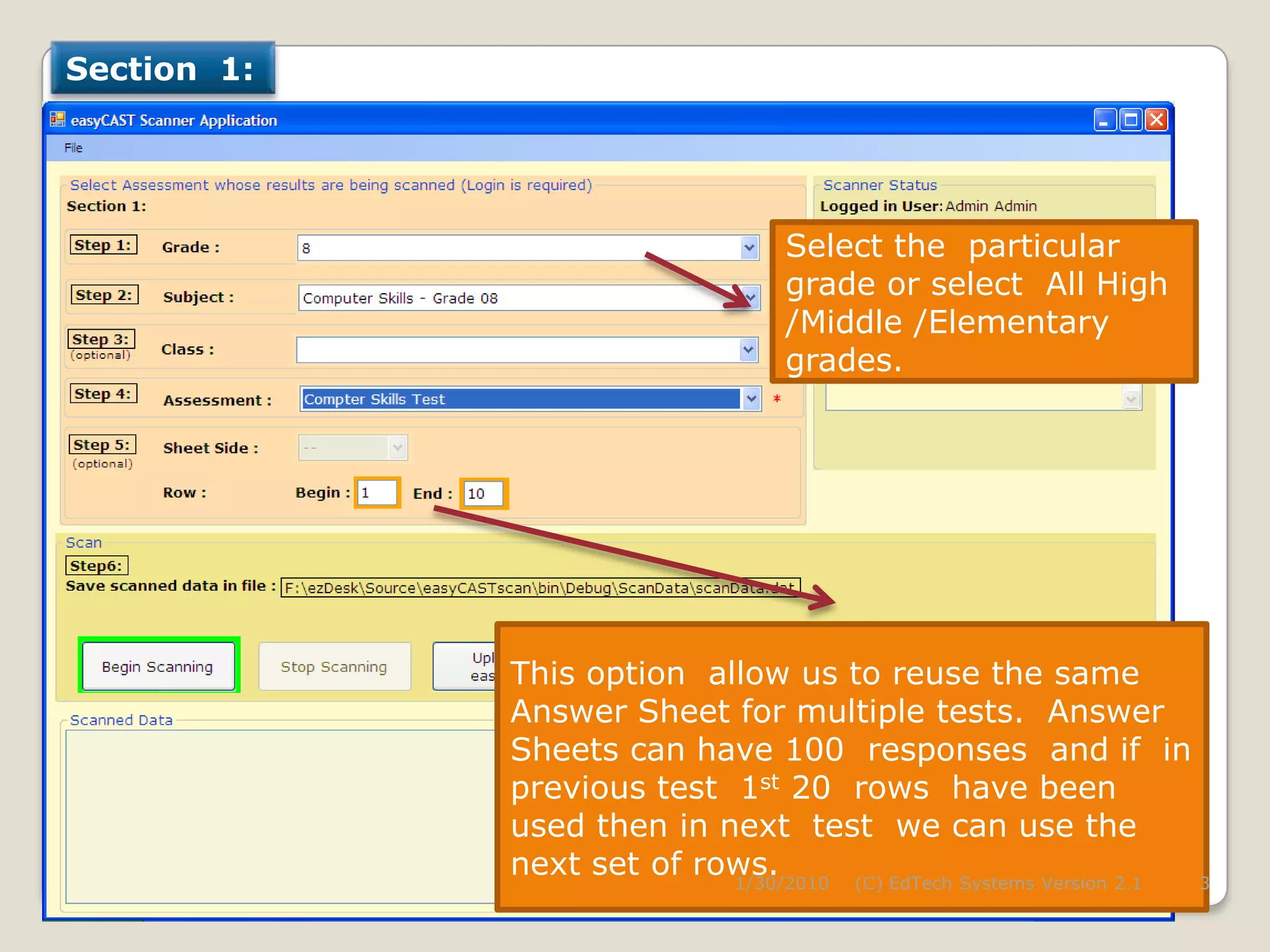Screen dimensions: 1270x952
Task: Click the easyCAST application icon in title bar
Action: (58, 120)
